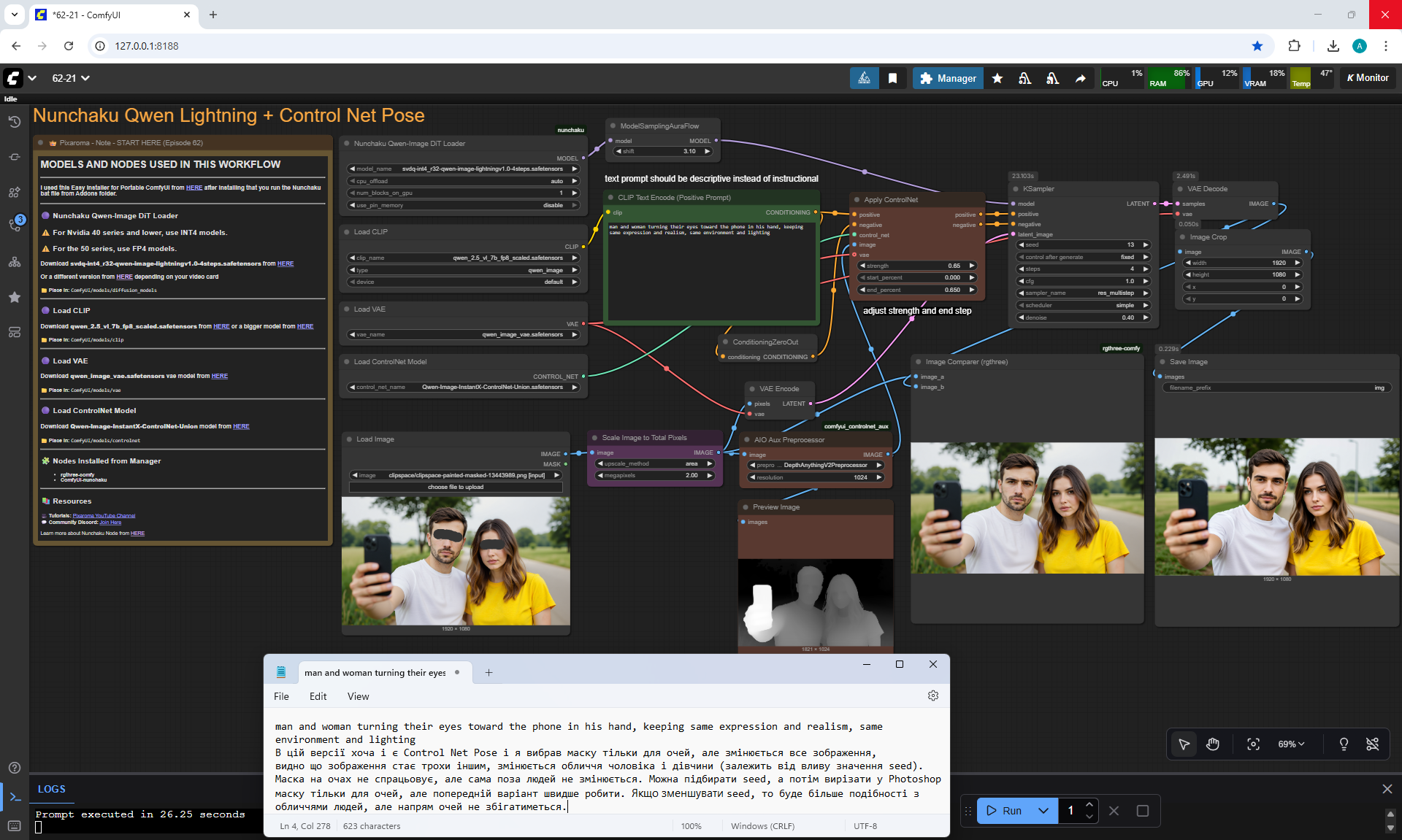Toggle use_pin_memory value arrow in DiT Loader

pos(575,205)
